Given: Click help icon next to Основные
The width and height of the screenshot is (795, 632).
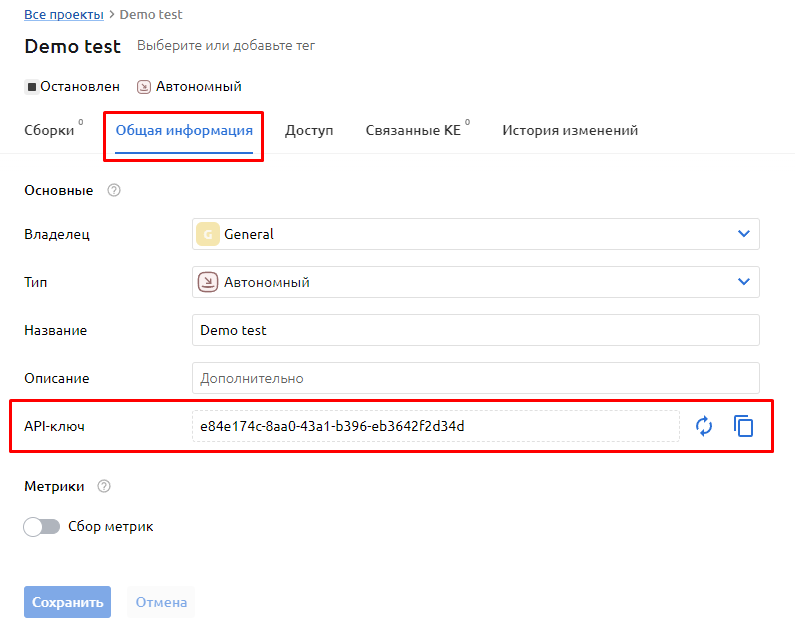Looking at the screenshot, I should point(113,190).
